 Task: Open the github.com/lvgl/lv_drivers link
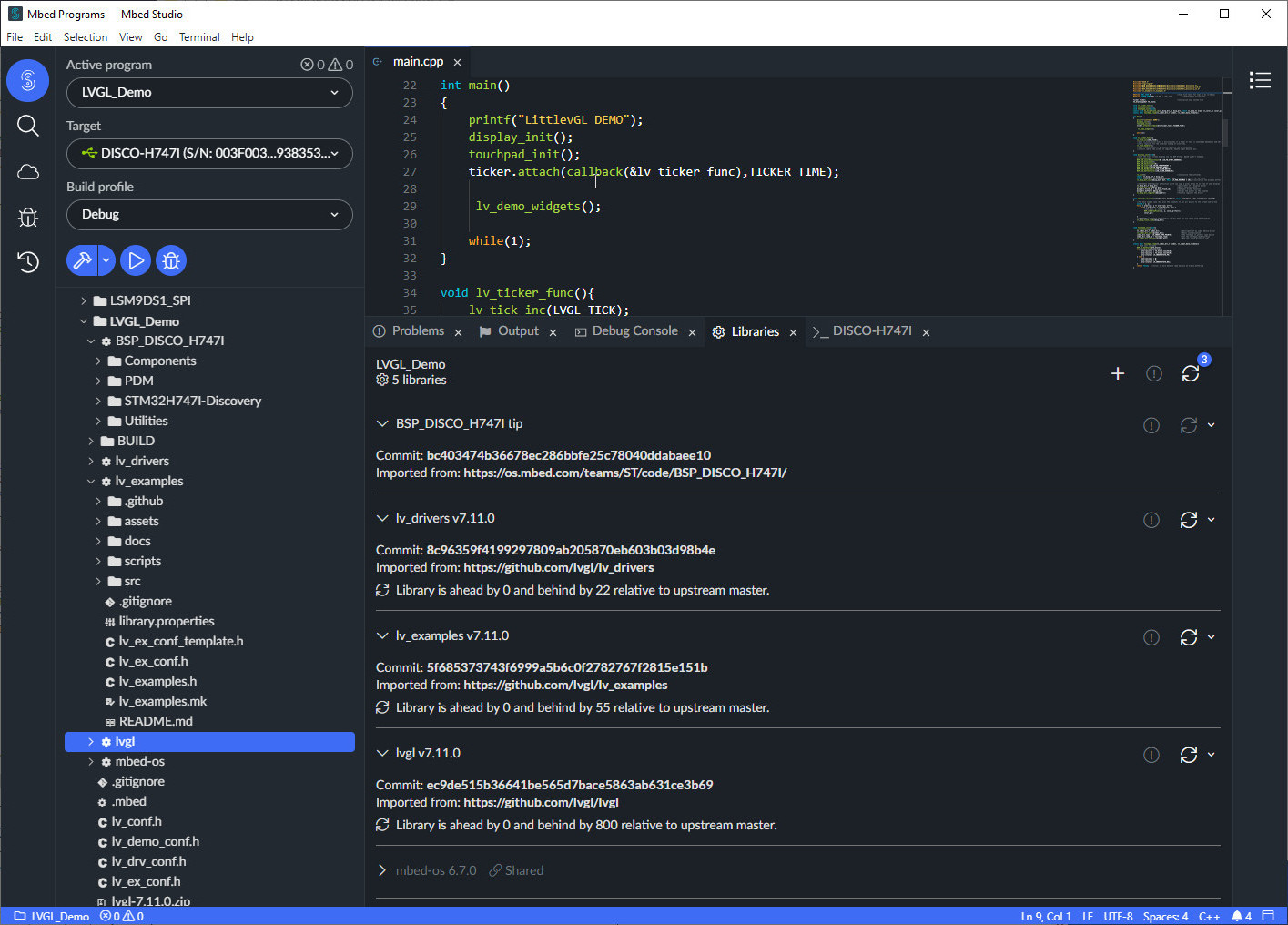tap(559, 567)
